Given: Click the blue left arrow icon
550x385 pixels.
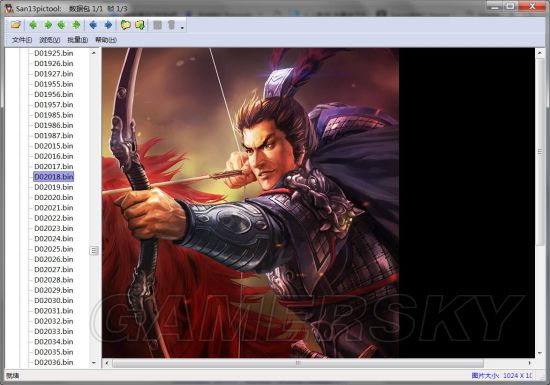Looking at the screenshot, I should click(93, 25).
